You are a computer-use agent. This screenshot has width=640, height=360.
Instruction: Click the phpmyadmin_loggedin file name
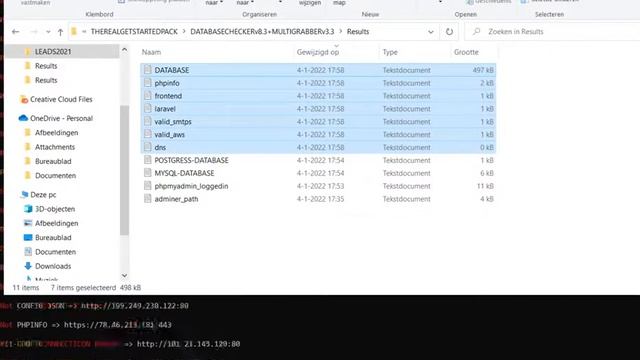point(191,186)
